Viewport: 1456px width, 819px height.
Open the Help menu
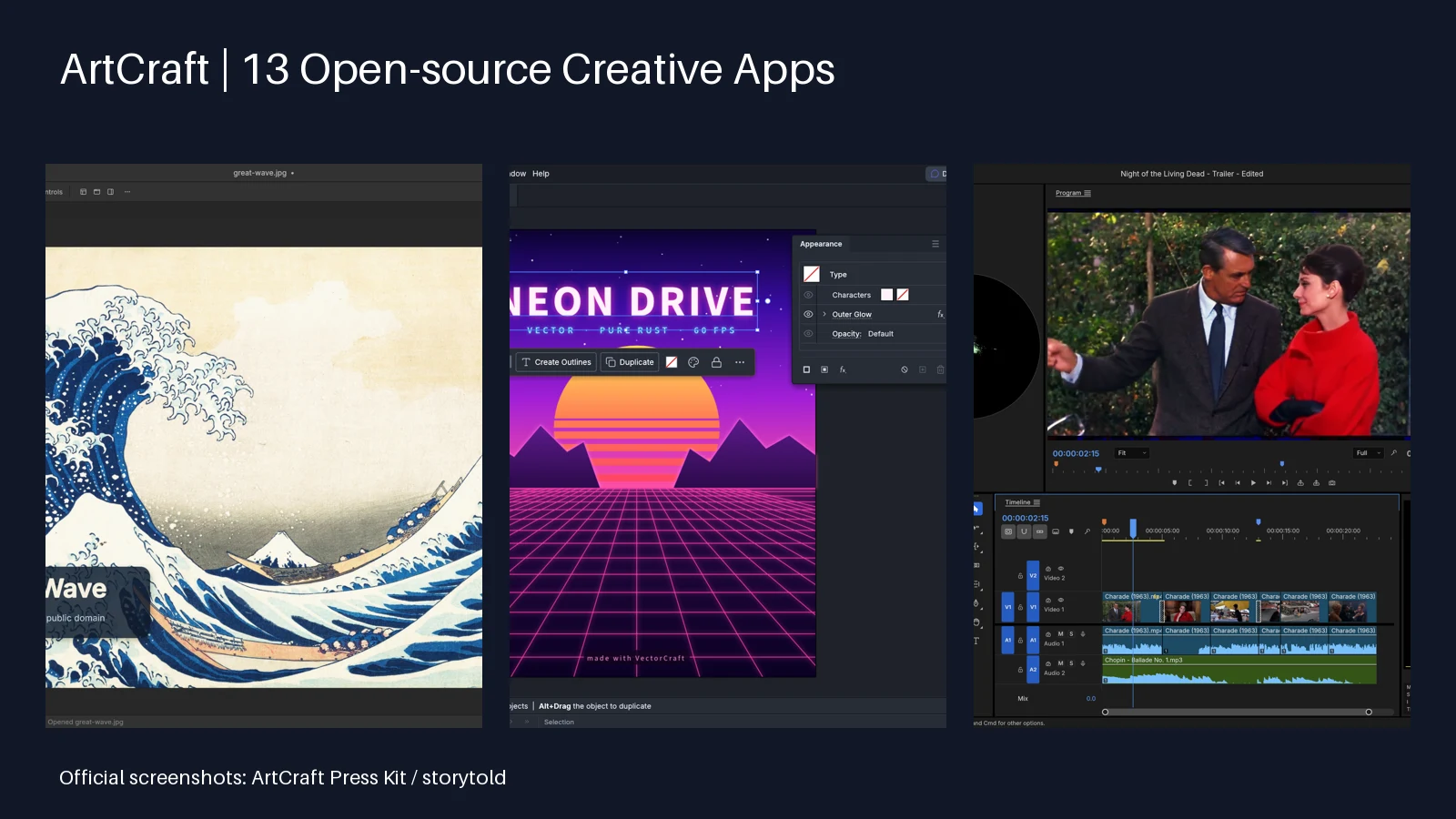541,174
